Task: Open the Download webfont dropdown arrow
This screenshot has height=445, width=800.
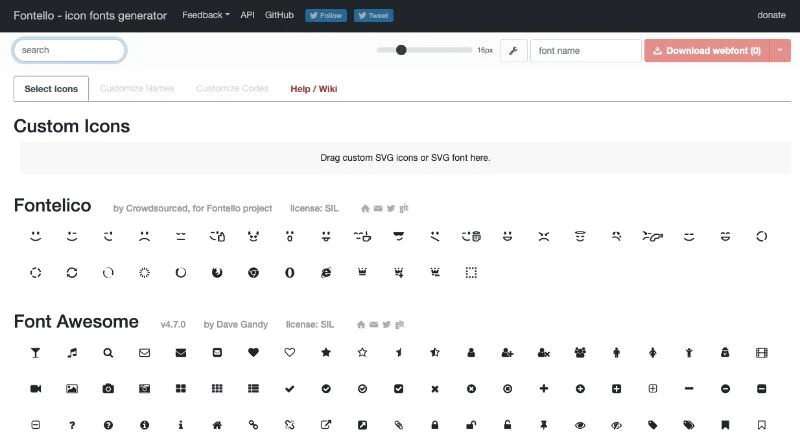Action: 780,51
